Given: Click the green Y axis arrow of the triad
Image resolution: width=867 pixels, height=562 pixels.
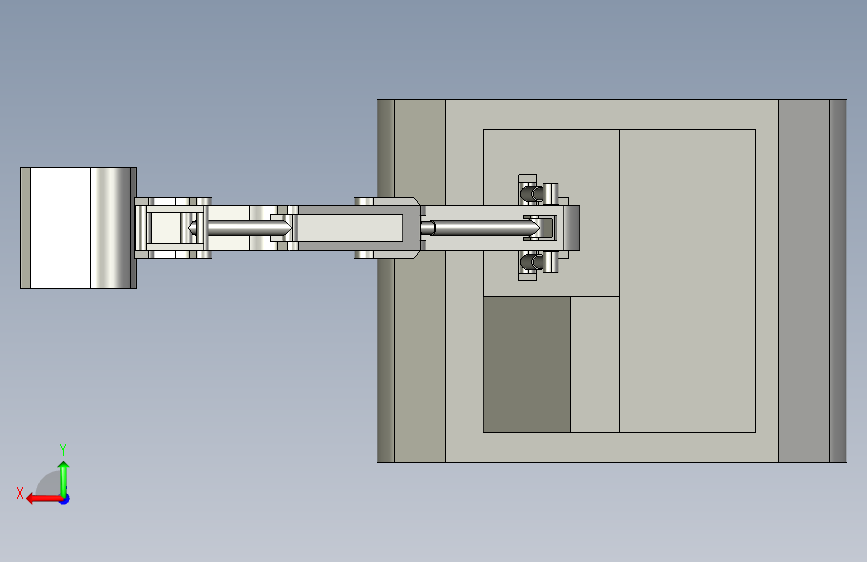Looking at the screenshot, I should [x=64, y=478].
